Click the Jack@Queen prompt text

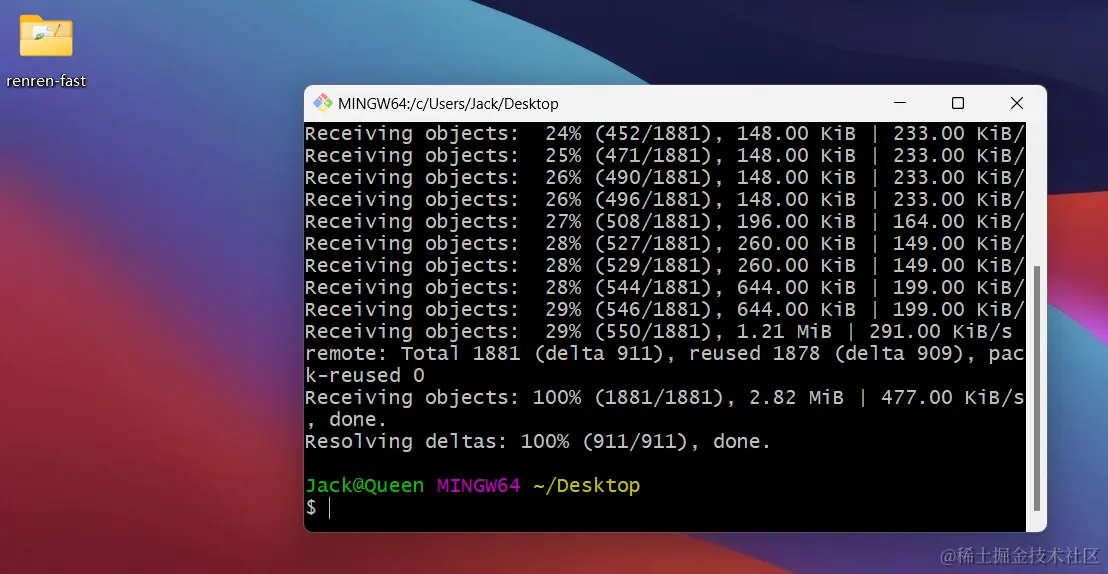[364, 486]
